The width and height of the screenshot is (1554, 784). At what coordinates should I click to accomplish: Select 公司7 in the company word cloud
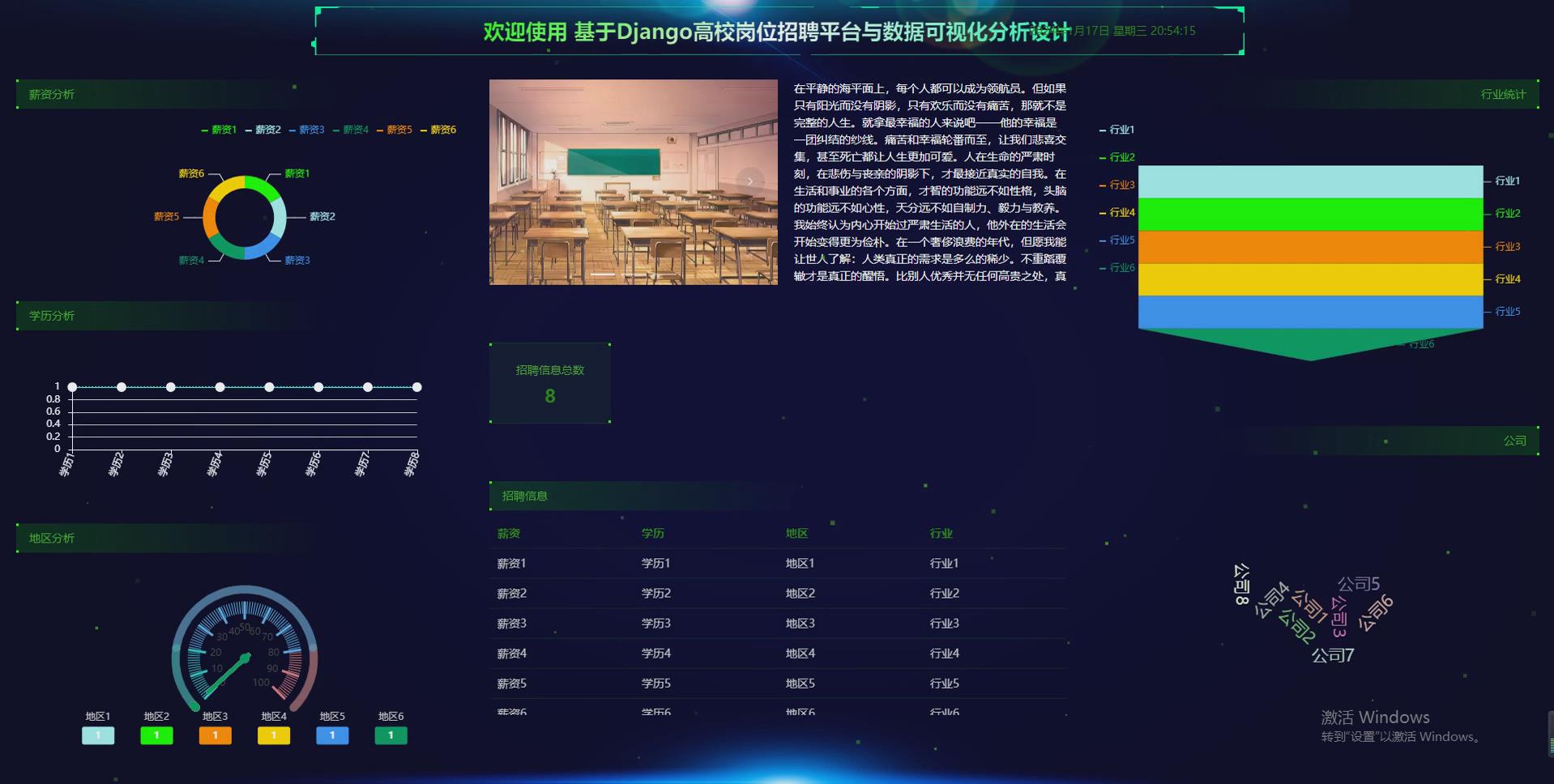click(x=1334, y=656)
